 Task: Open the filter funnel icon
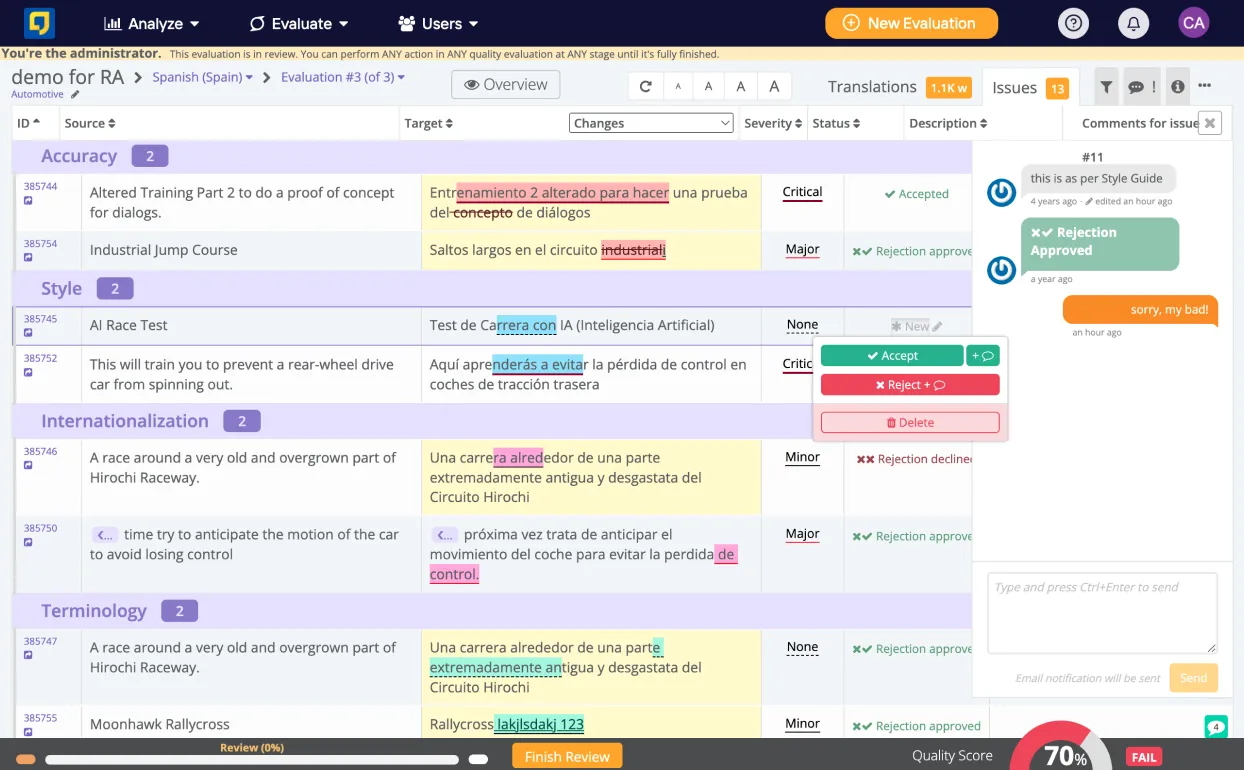click(x=1106, y=87)
